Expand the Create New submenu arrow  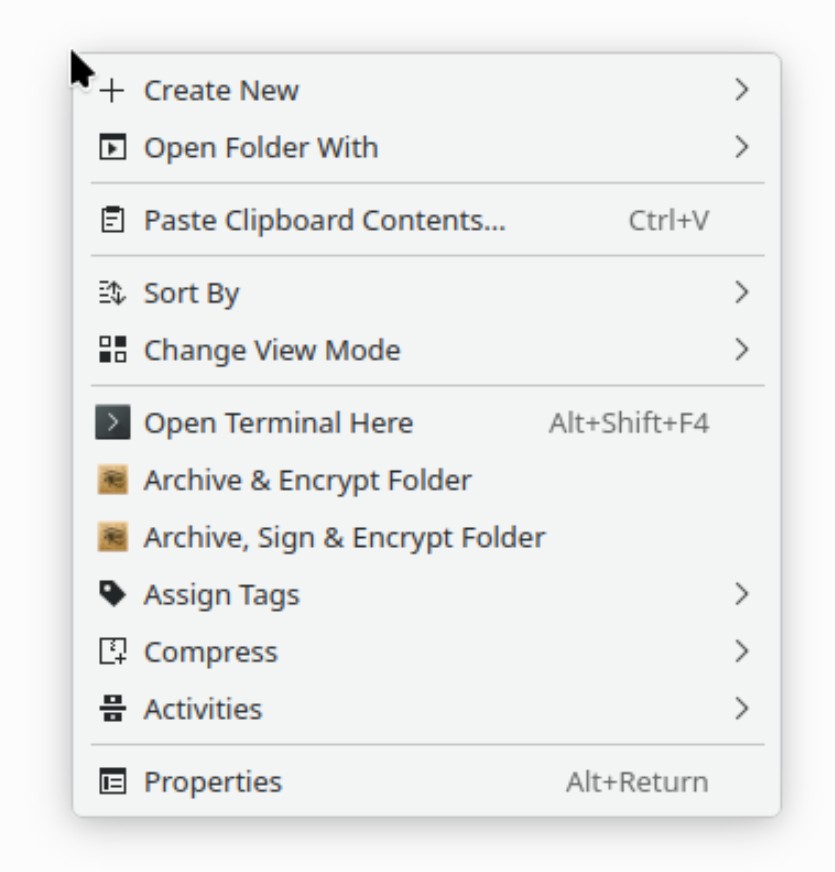[741, 90]
